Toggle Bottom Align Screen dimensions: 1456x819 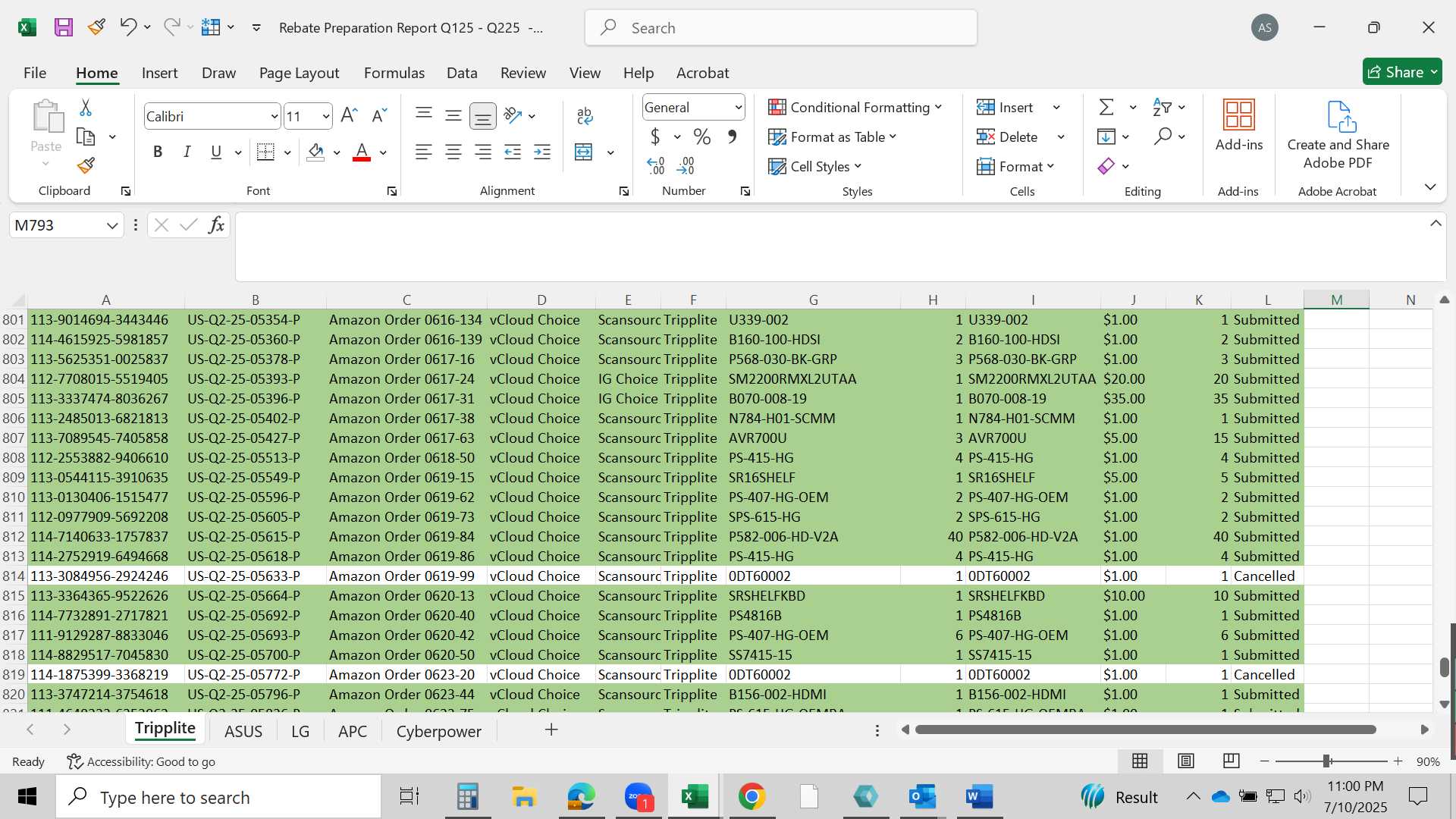482,115
